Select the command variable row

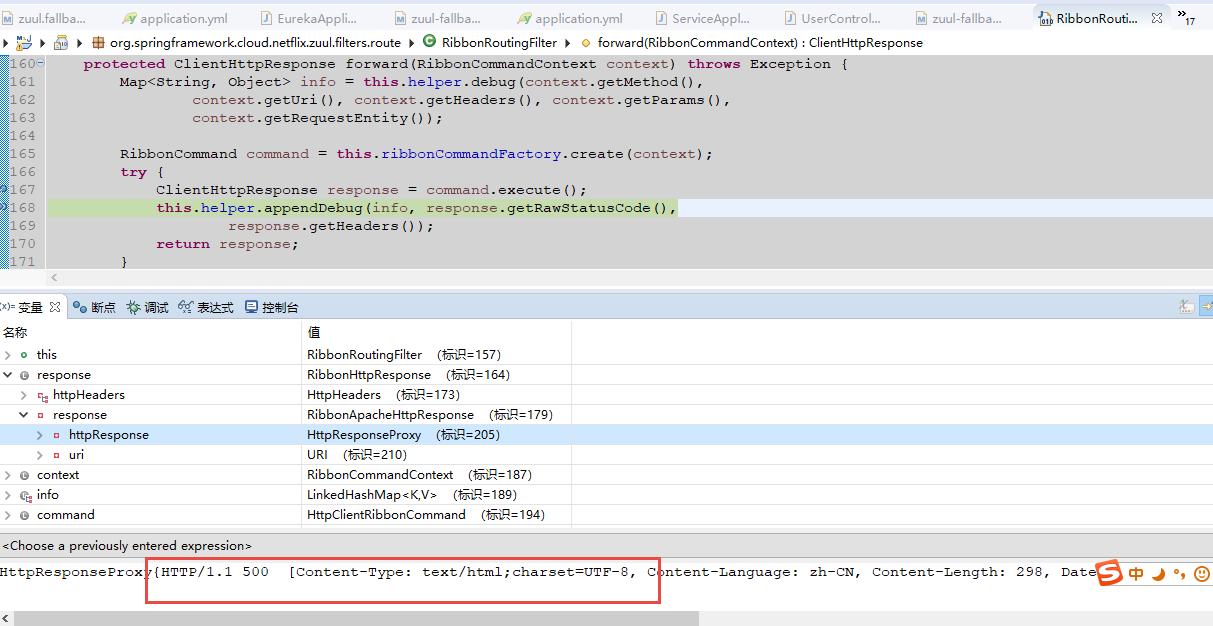66,515
